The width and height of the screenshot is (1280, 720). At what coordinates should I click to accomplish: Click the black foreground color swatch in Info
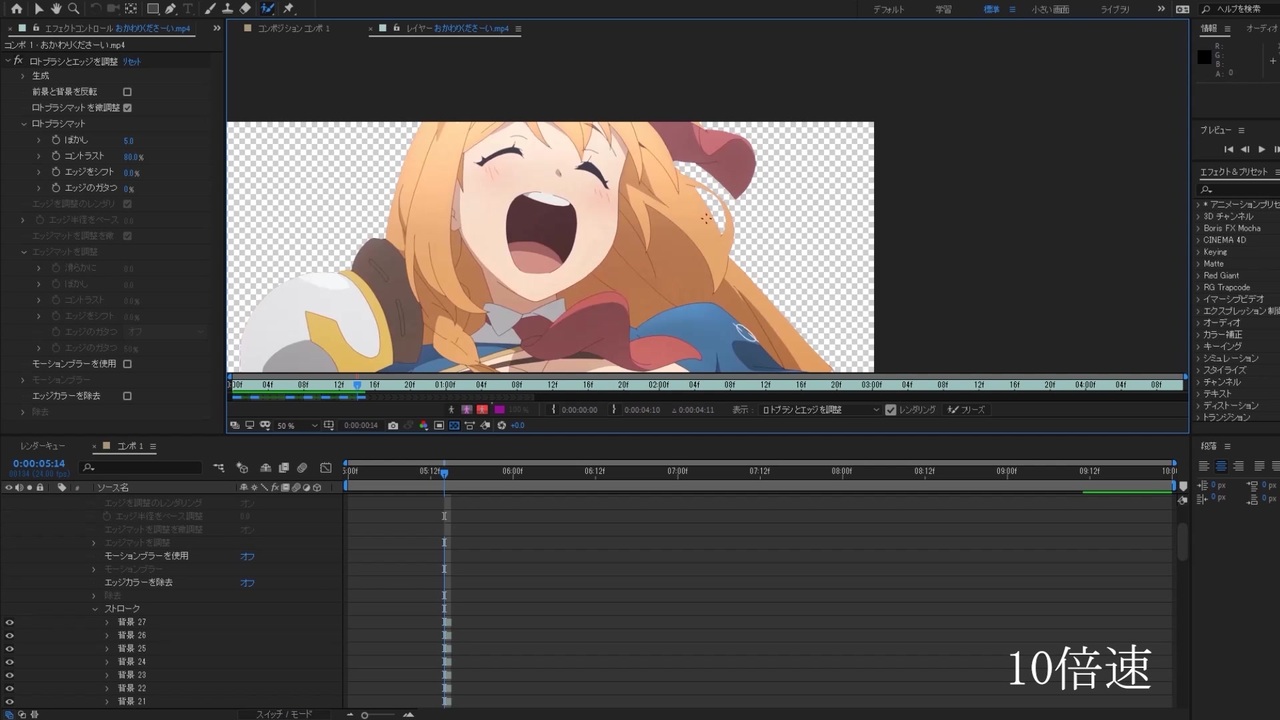pos(1204,57)
